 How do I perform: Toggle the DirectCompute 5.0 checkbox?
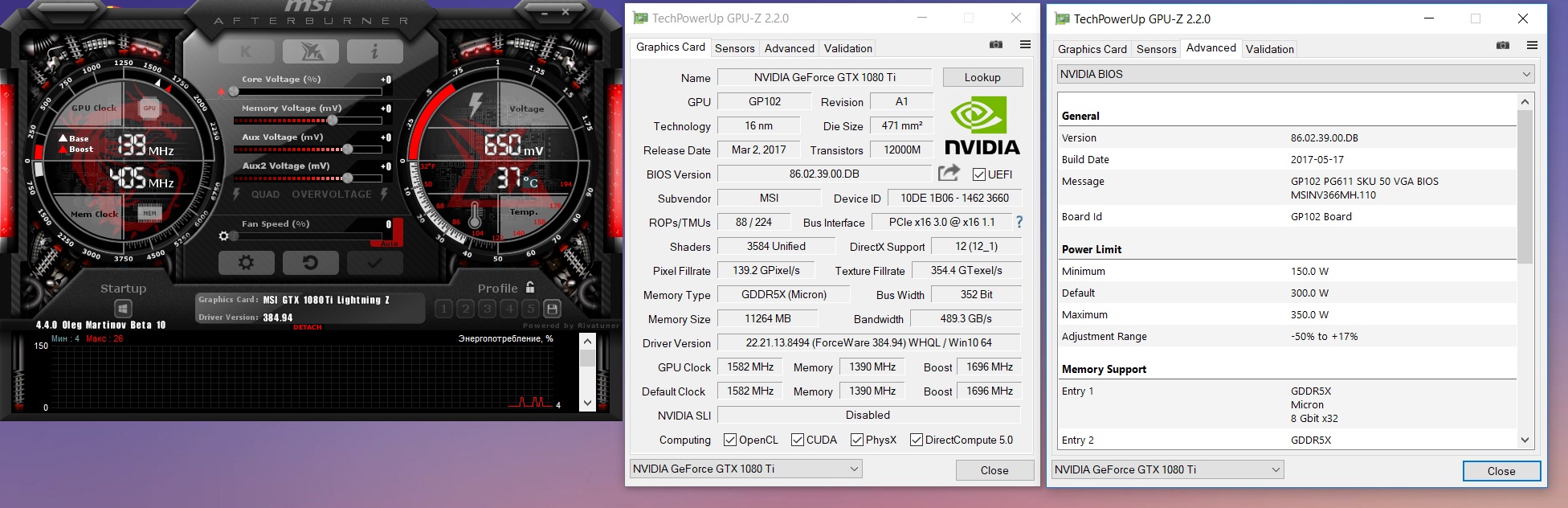point(916,440)
